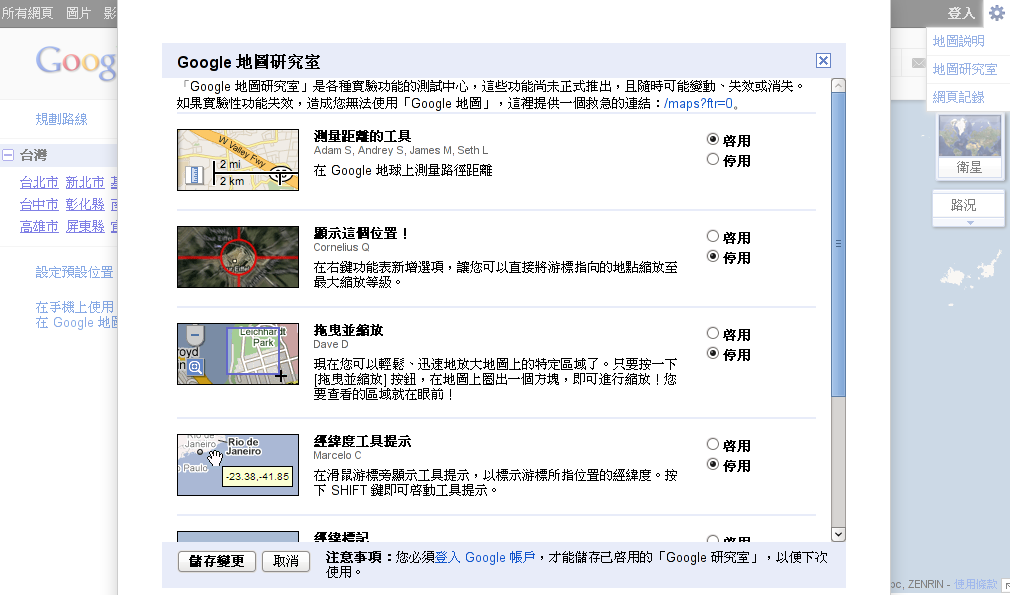
Task: Disable the 測量距離的工具 feature
Action: pos(713,160)
